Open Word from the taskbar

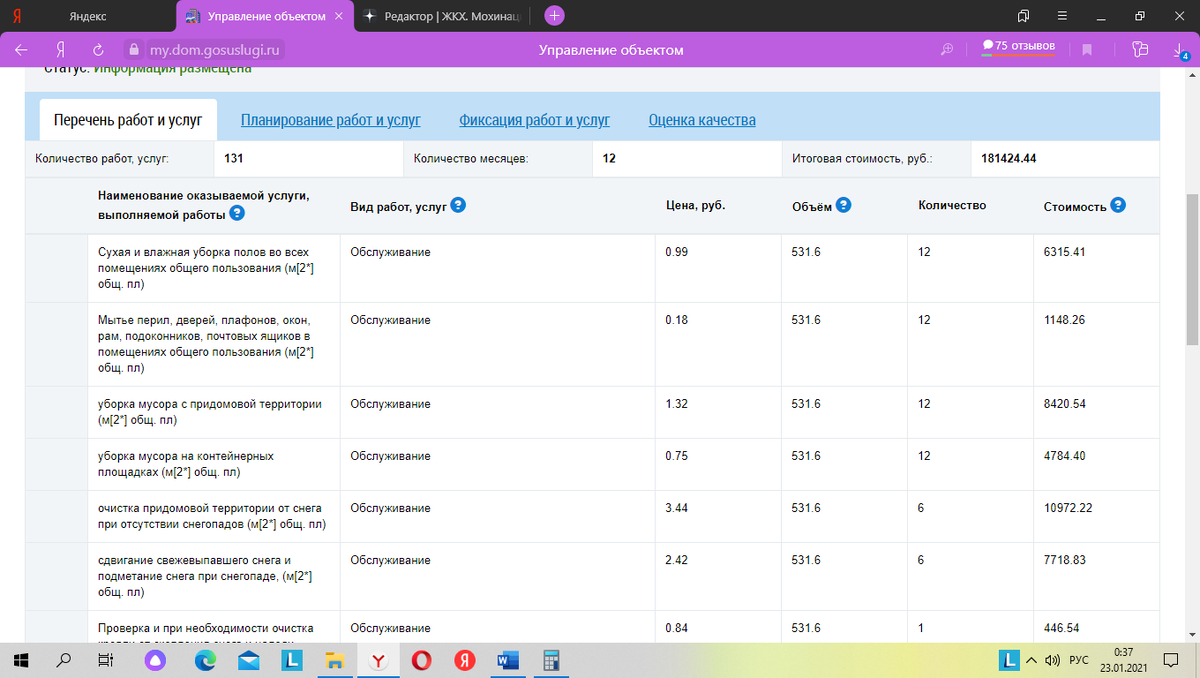508,660
